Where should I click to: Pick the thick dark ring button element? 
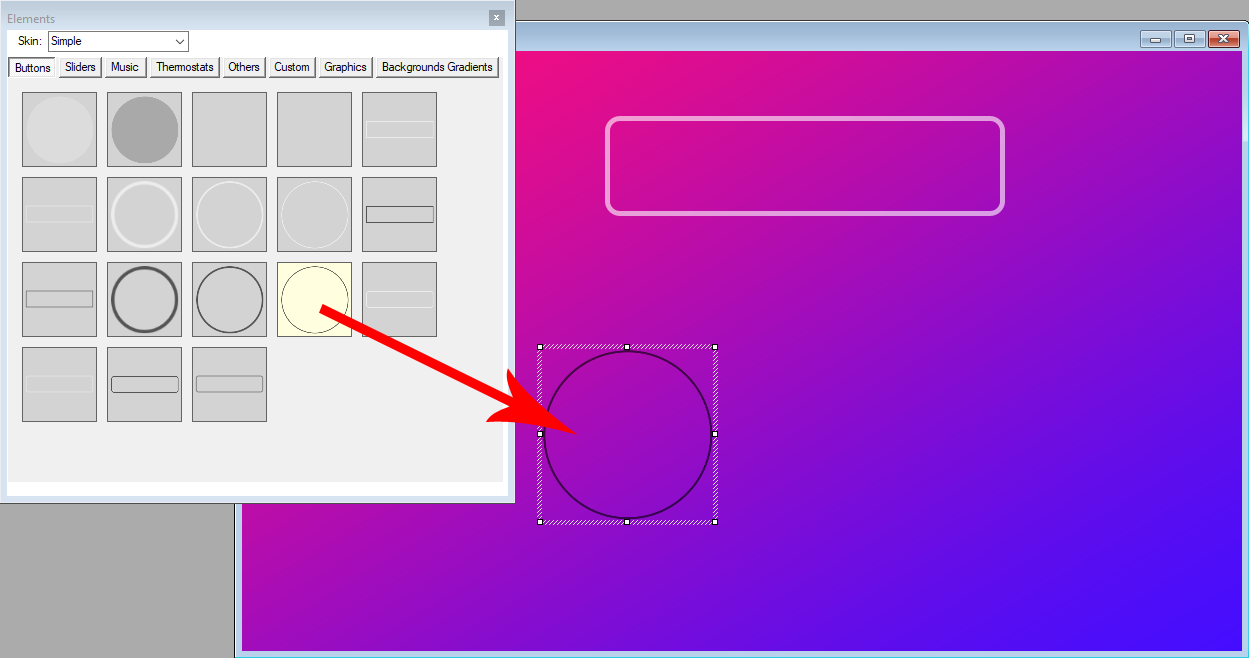pos(144,300)
